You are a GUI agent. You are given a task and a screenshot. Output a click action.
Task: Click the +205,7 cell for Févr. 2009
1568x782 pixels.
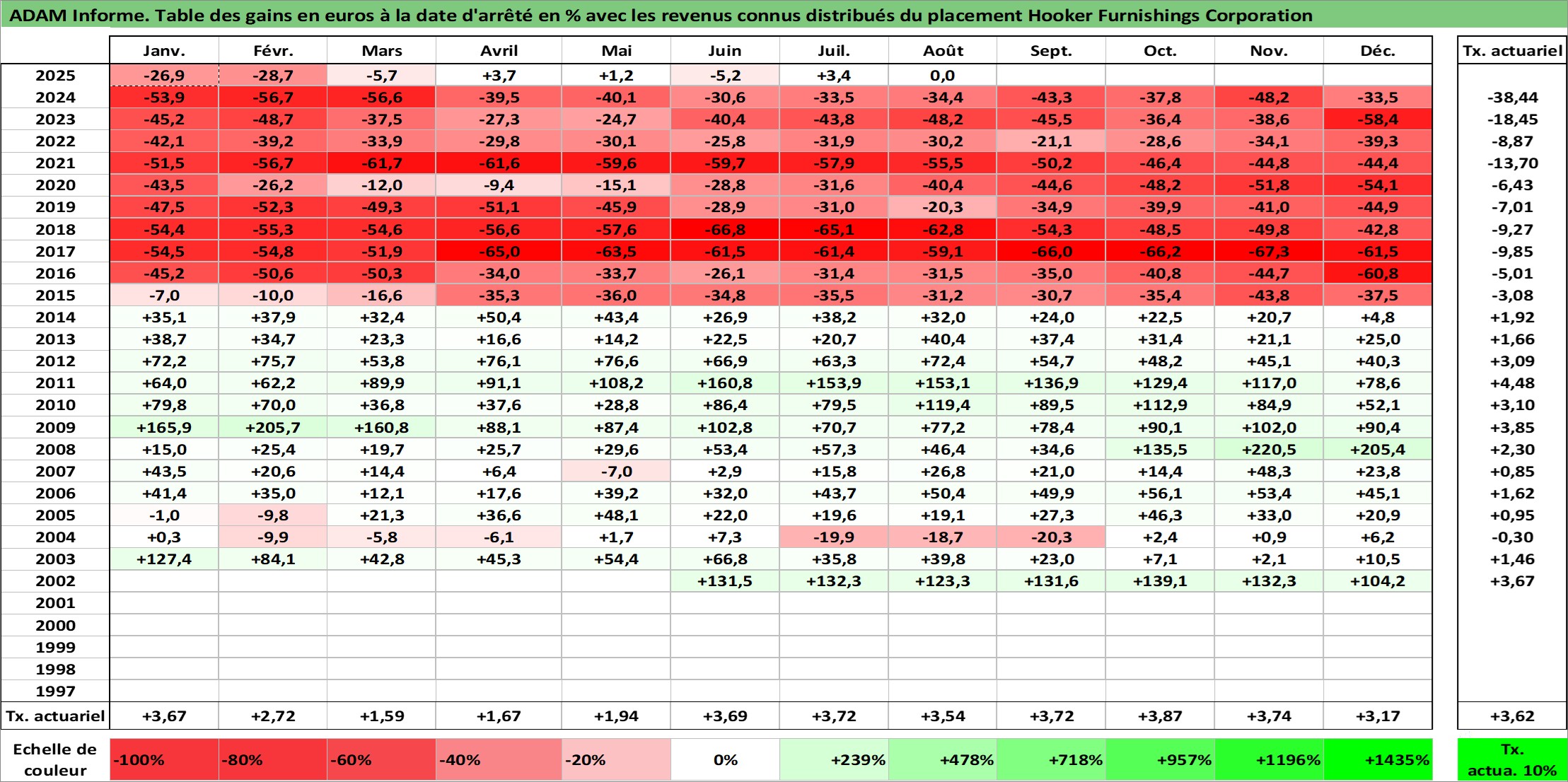click(x=273, y=427)
